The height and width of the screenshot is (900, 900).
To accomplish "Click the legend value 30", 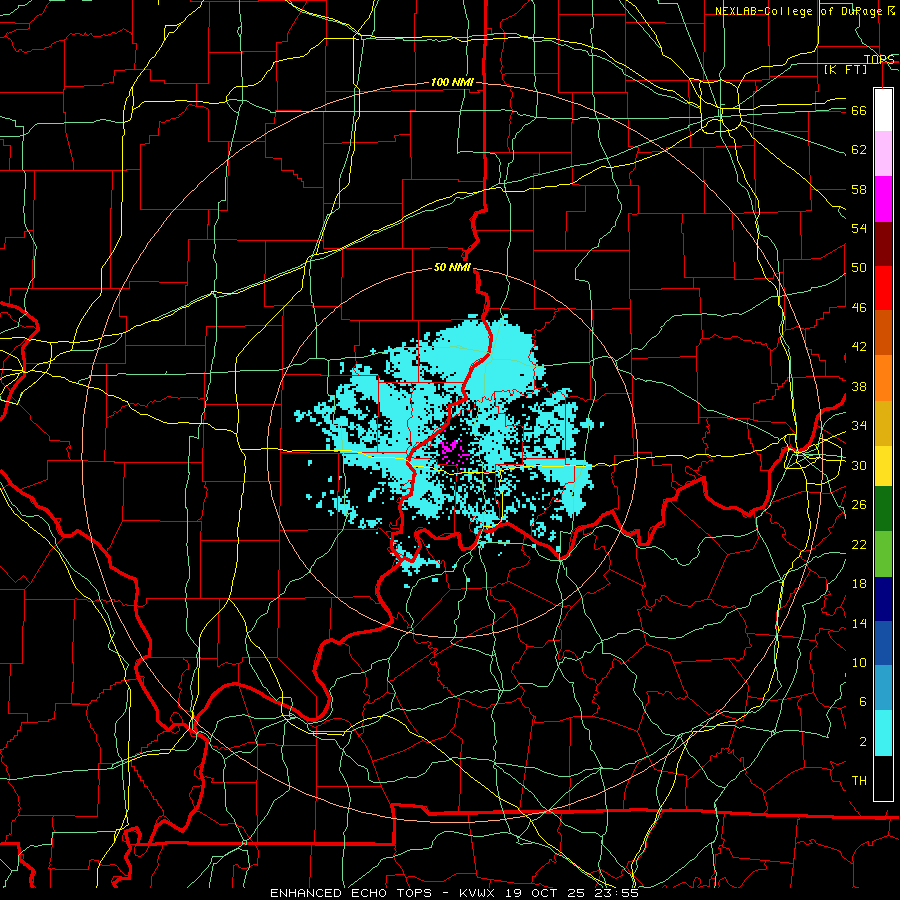I will pyautogui.click(x=859, y=465).
